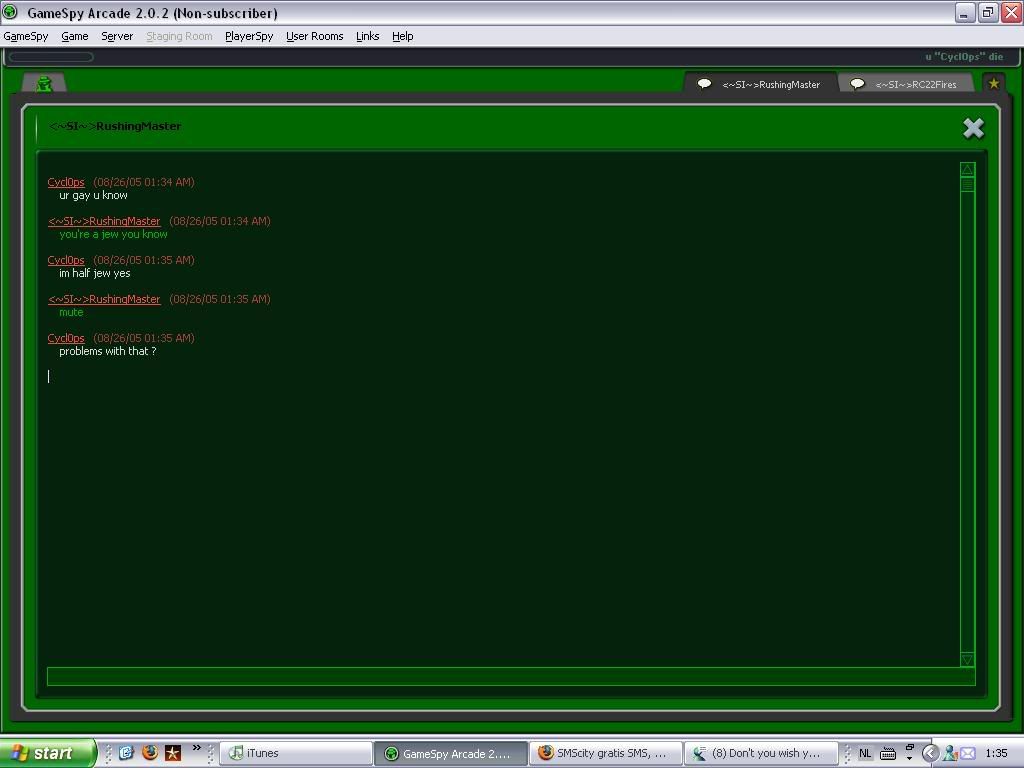This screenshot has height=768, width=1024.
Task: Open the 'Don't you wish y...' taskbar window
Action: [x=760, y=753]
